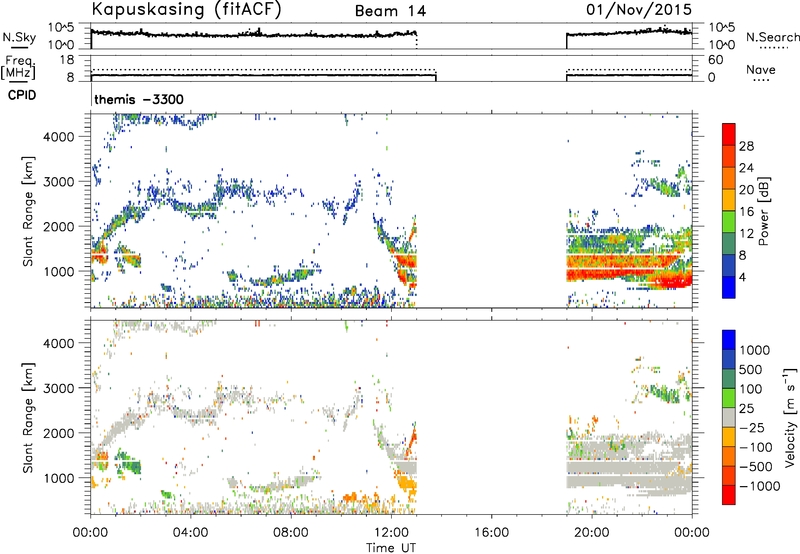Click the 4000 tick of the power panel
The width and height of the screenshot is (800, 554).
point(58,137)
